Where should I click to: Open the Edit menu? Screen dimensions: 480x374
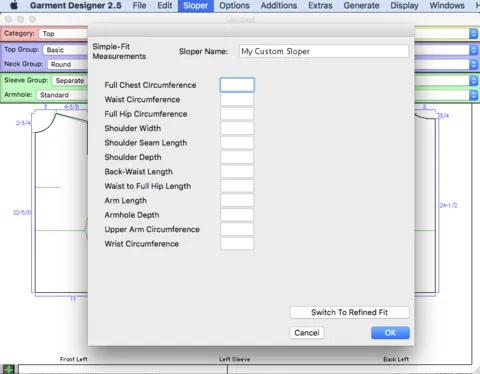[165, 5]
